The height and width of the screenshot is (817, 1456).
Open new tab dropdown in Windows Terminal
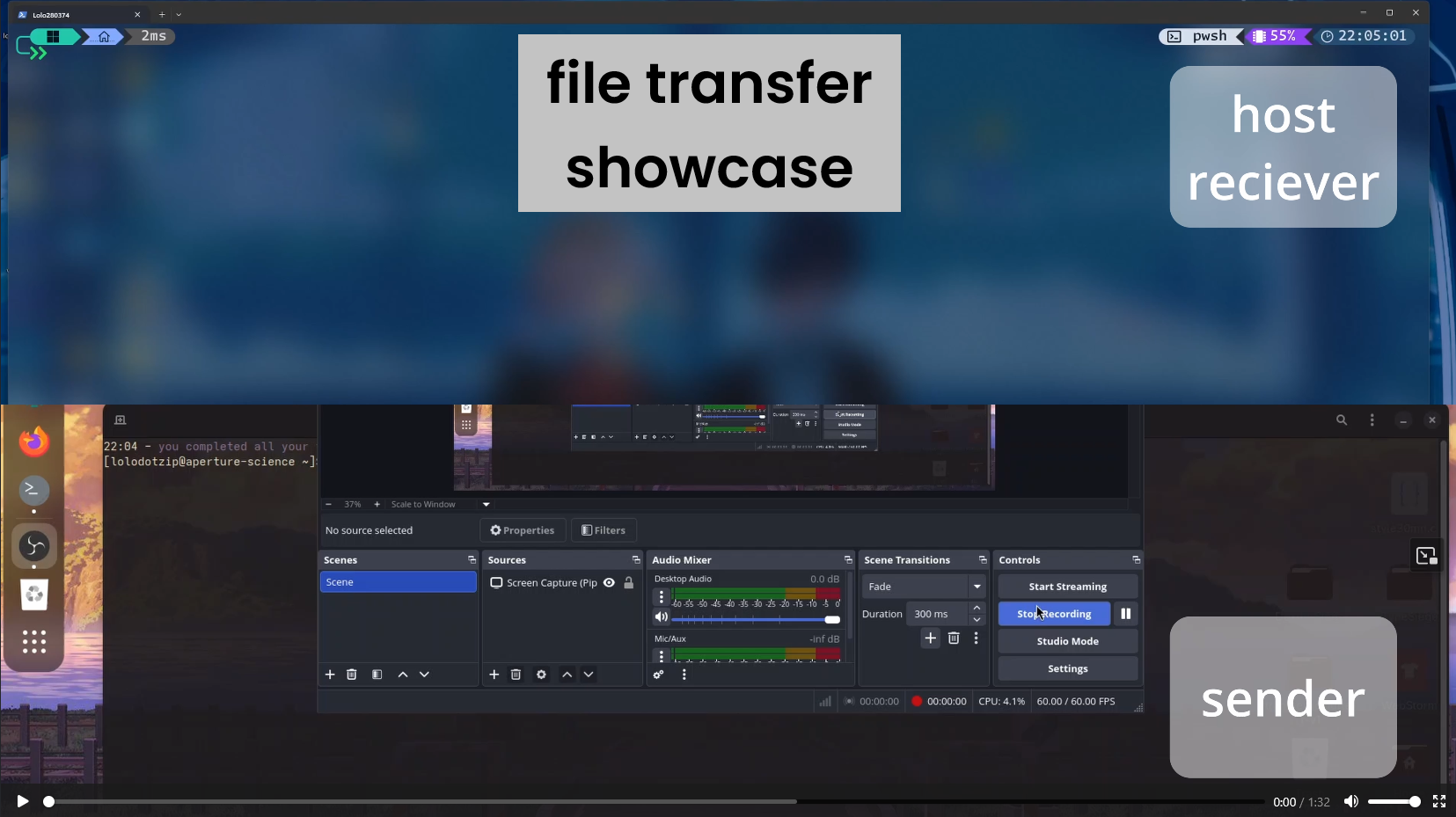[x=179, y=15]
